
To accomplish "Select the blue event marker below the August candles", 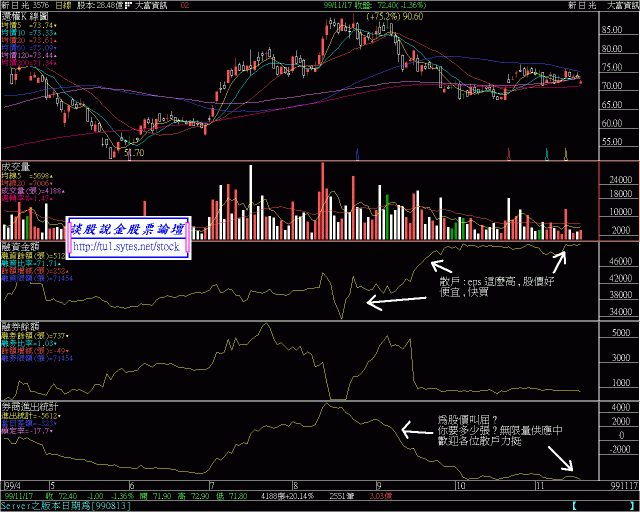I will click(357, 154).
